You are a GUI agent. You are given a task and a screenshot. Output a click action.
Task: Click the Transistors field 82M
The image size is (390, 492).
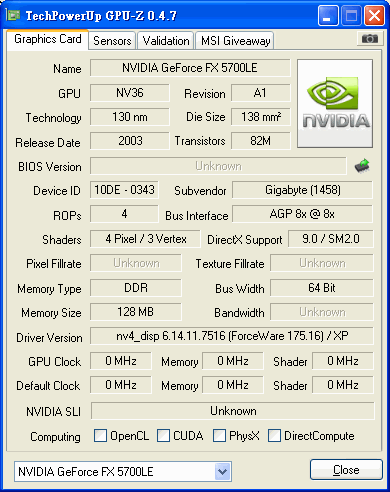pyautogui.click(x=260, y=141)
